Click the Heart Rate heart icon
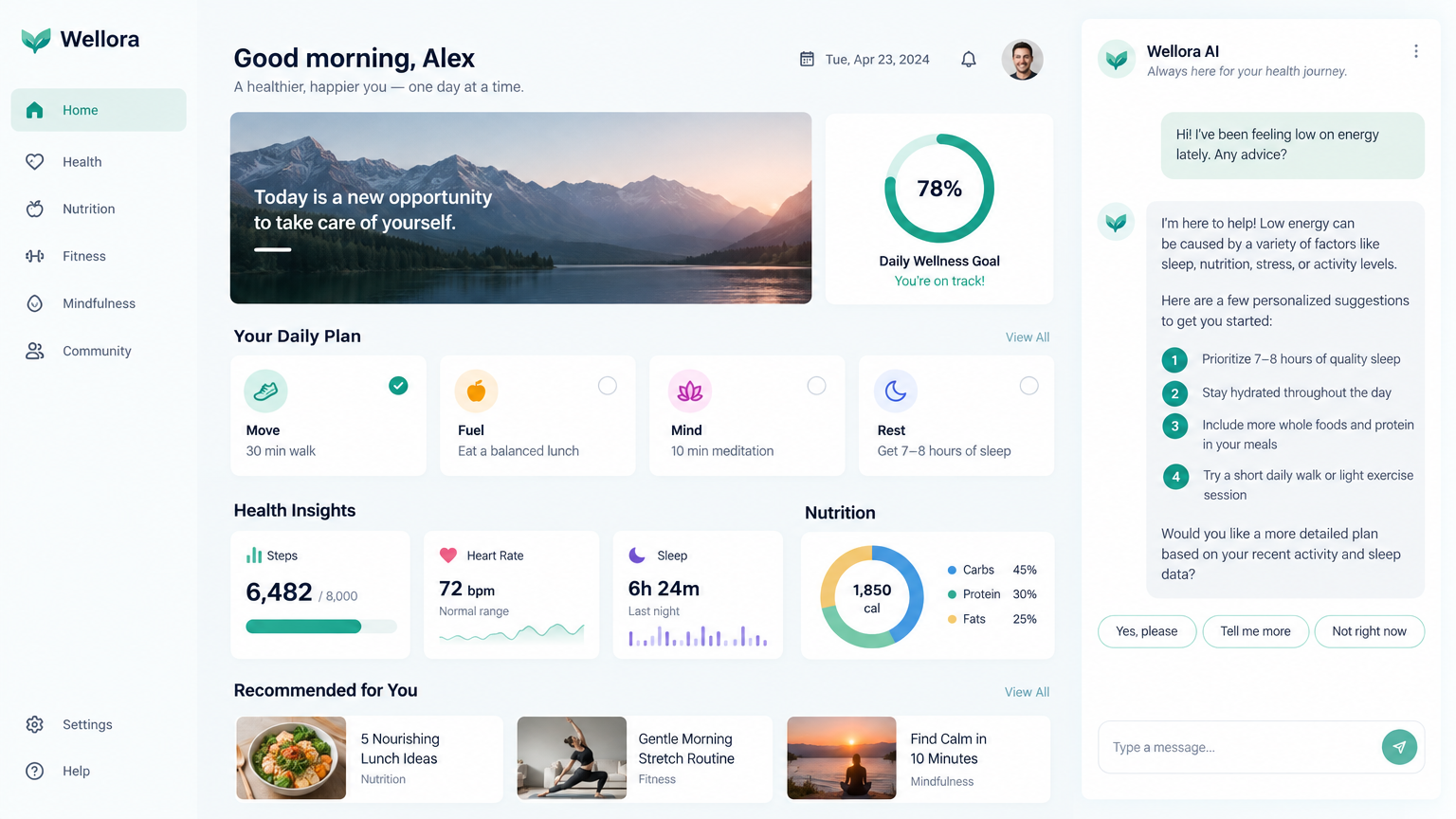 coord(448,555)
